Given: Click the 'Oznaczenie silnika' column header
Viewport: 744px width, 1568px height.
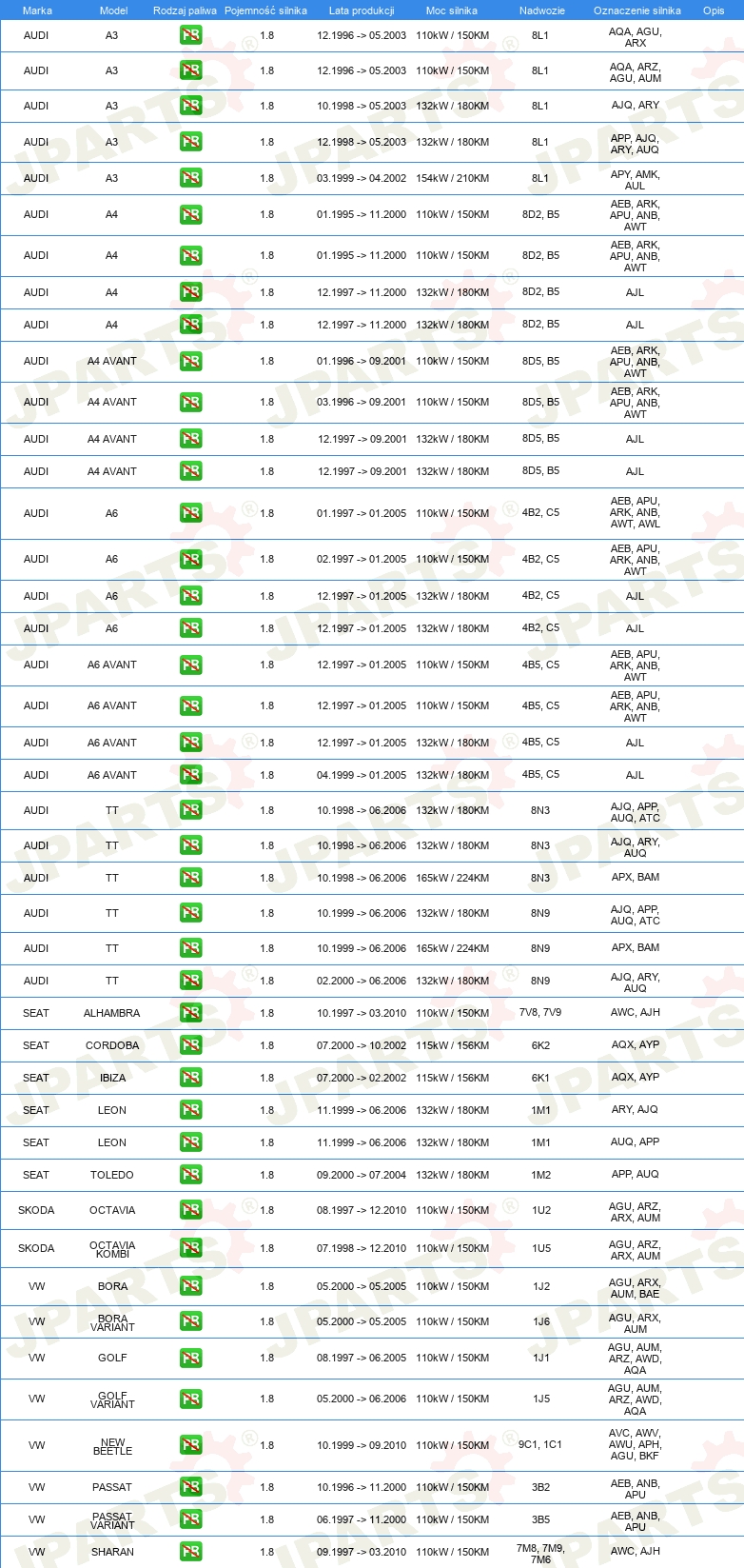Looking at the screenshot, I should pyautogui.click(x=637, y=10).
